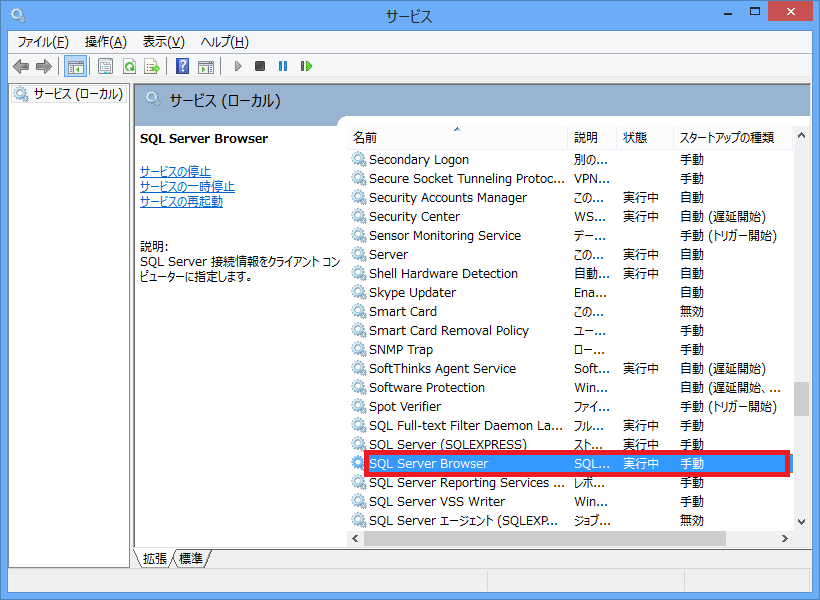Select サービス (ローカル) in the left tree
Screen dimensions: 820x600
pyautogui.click(x=69, y=94)
